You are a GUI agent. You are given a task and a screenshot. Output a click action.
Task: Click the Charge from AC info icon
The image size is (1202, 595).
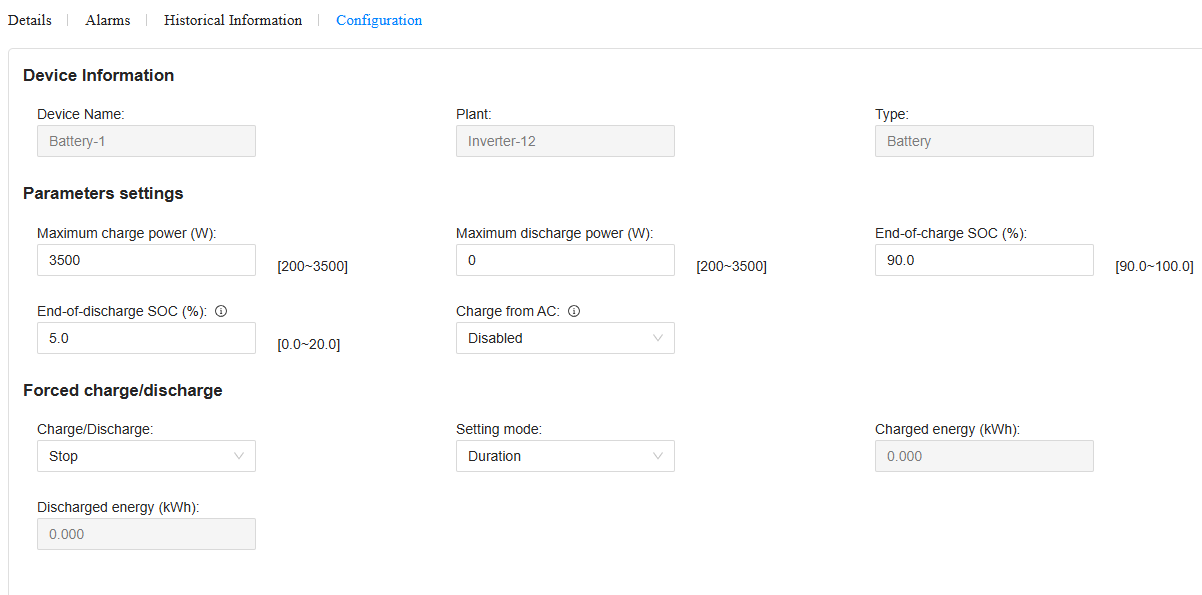click(x=574, y=311)
